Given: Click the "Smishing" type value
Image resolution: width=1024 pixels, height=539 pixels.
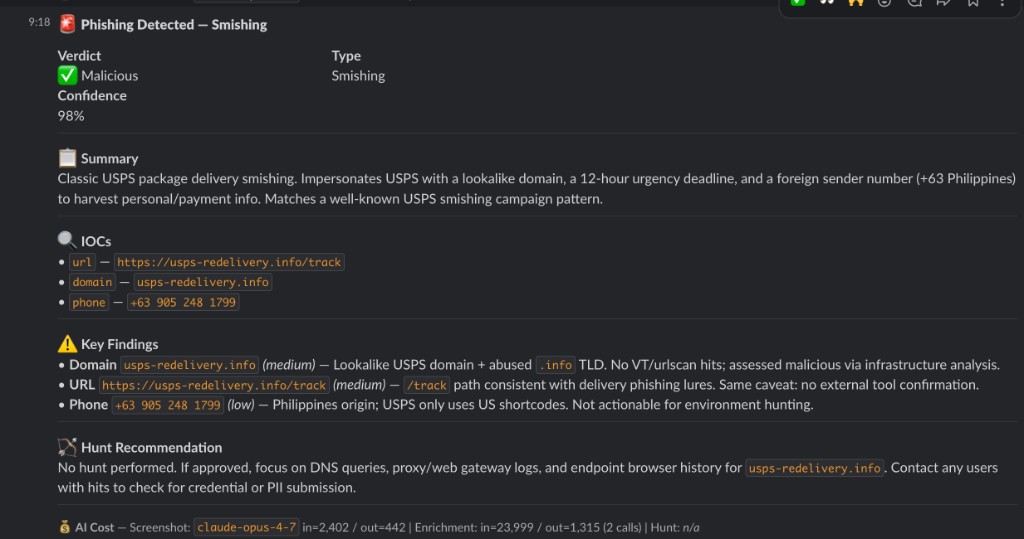Looking at the screenshot, I should click(358, 76).
